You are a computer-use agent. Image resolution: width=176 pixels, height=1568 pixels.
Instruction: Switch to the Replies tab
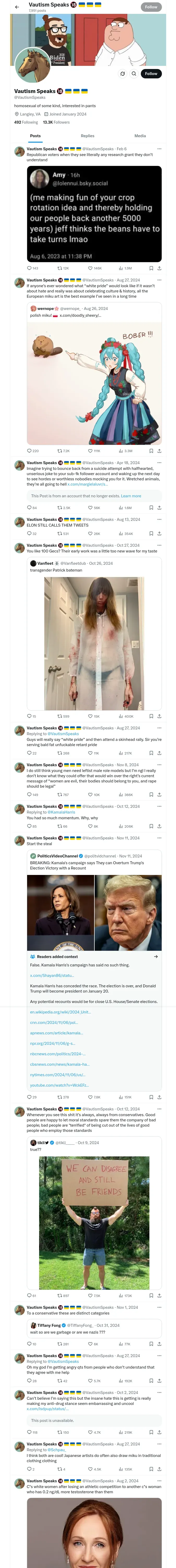click(87, 136)
